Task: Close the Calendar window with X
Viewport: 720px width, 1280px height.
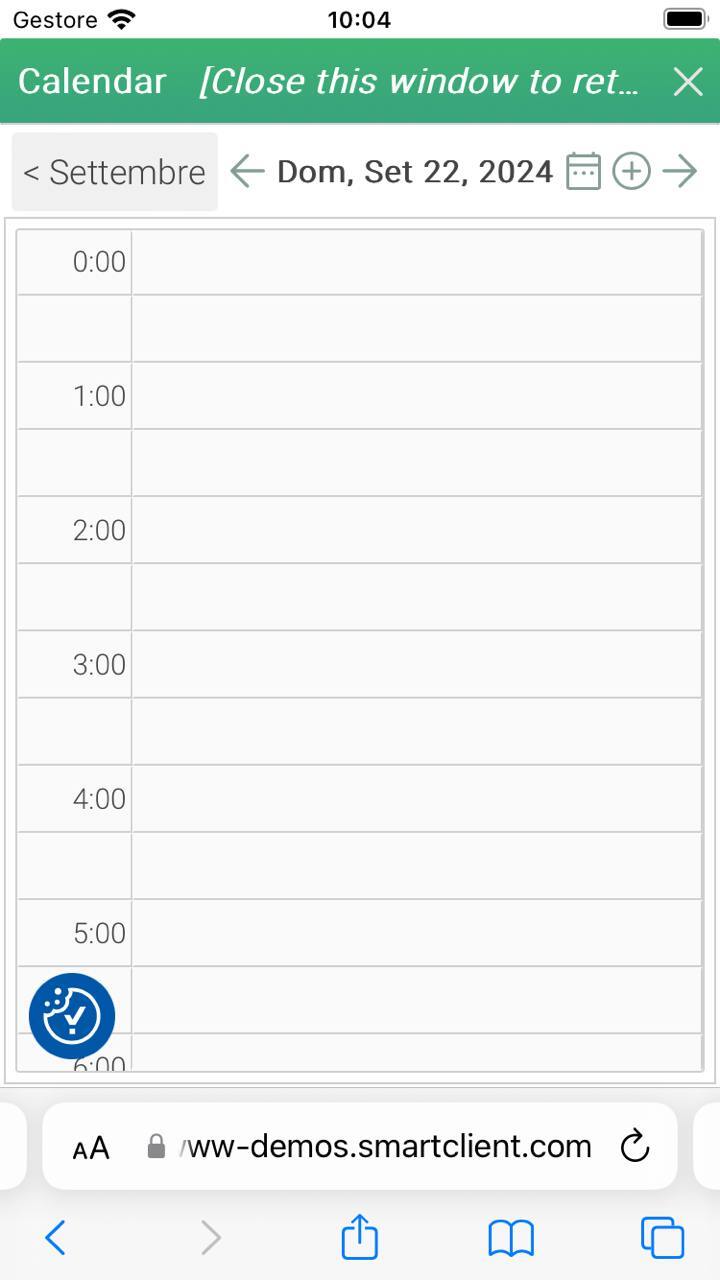Action: click(x=688, y=81)
